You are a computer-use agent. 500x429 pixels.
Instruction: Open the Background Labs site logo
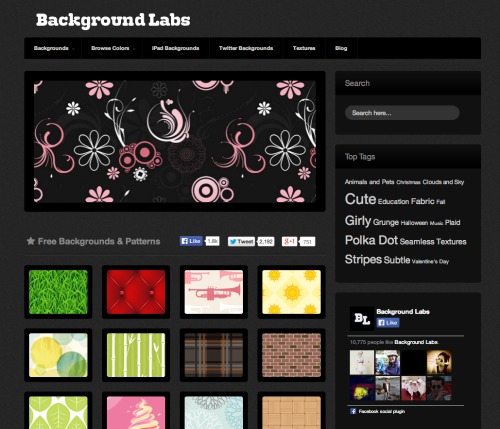[x=113, y=20]
